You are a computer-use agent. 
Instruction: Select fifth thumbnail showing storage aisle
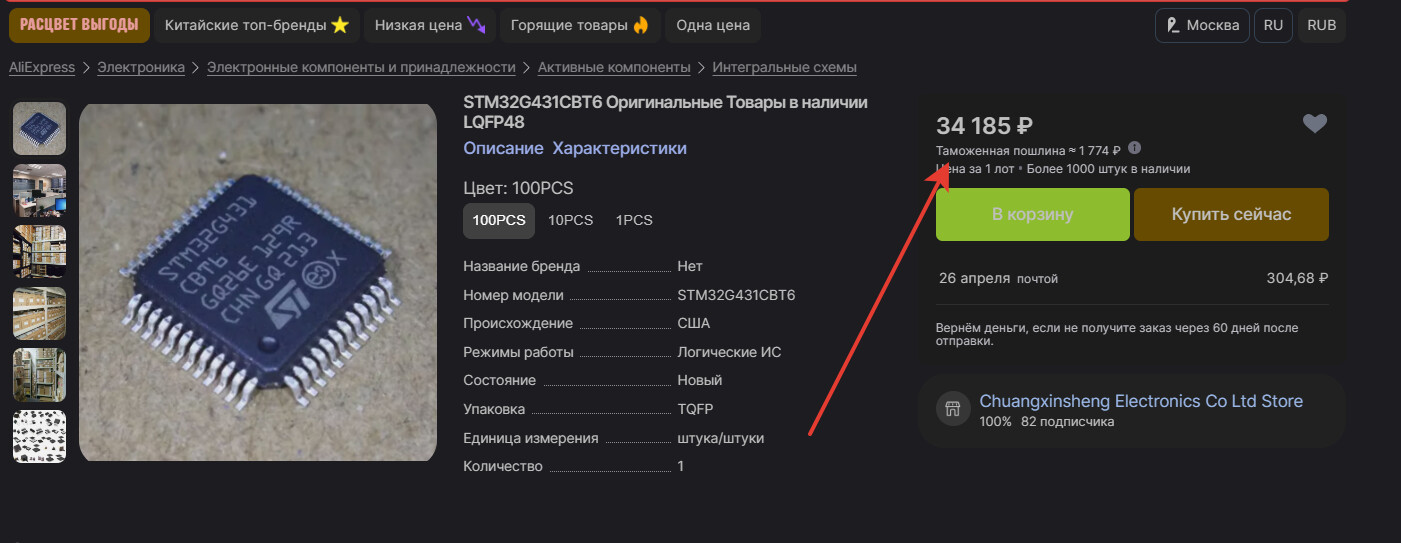click(x=39, y=374)
